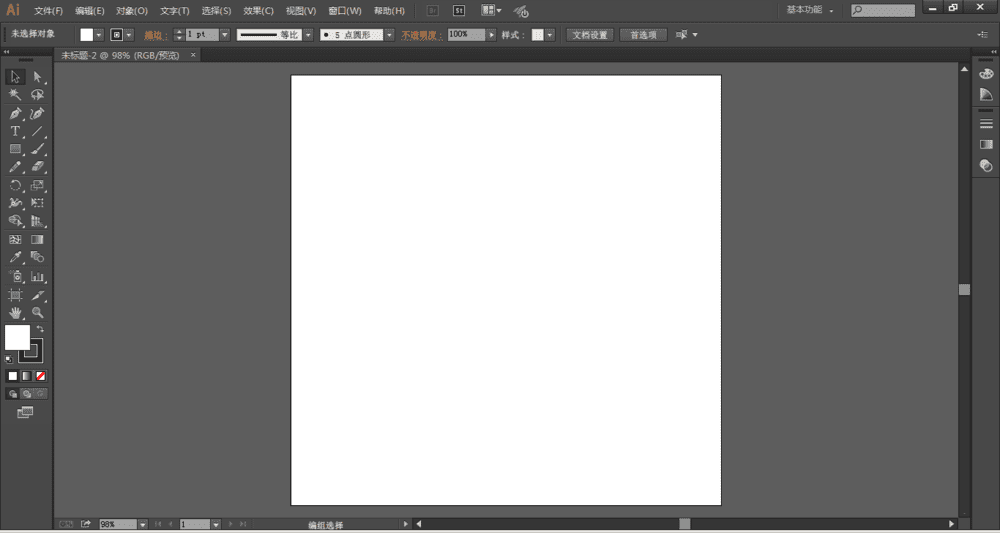Select the Hand tool
The height and width of the screenshot is (533, 1000).
15,313
